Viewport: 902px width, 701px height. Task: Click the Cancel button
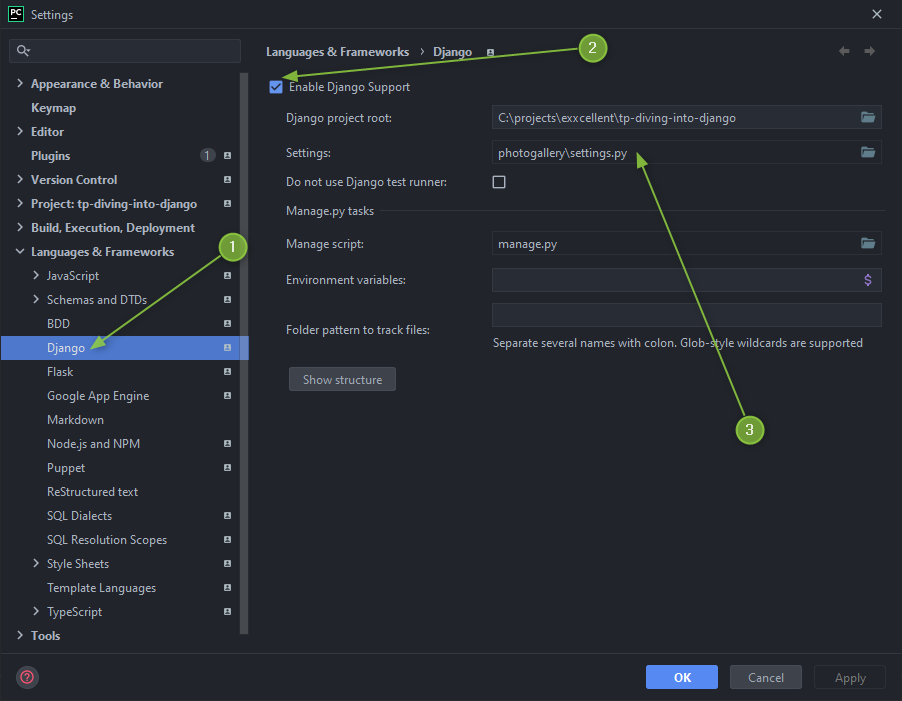pos(766,677)
